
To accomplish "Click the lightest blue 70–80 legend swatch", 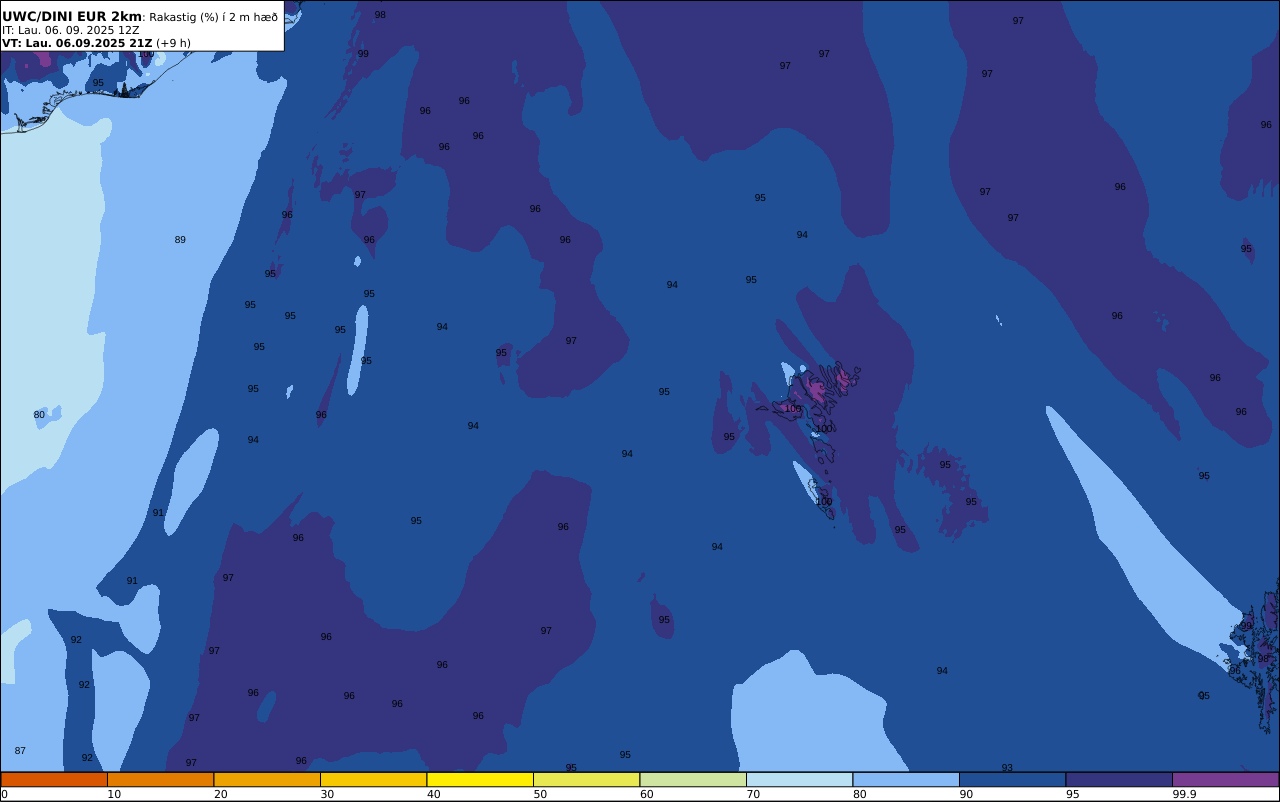I will [x=799, y=779].
